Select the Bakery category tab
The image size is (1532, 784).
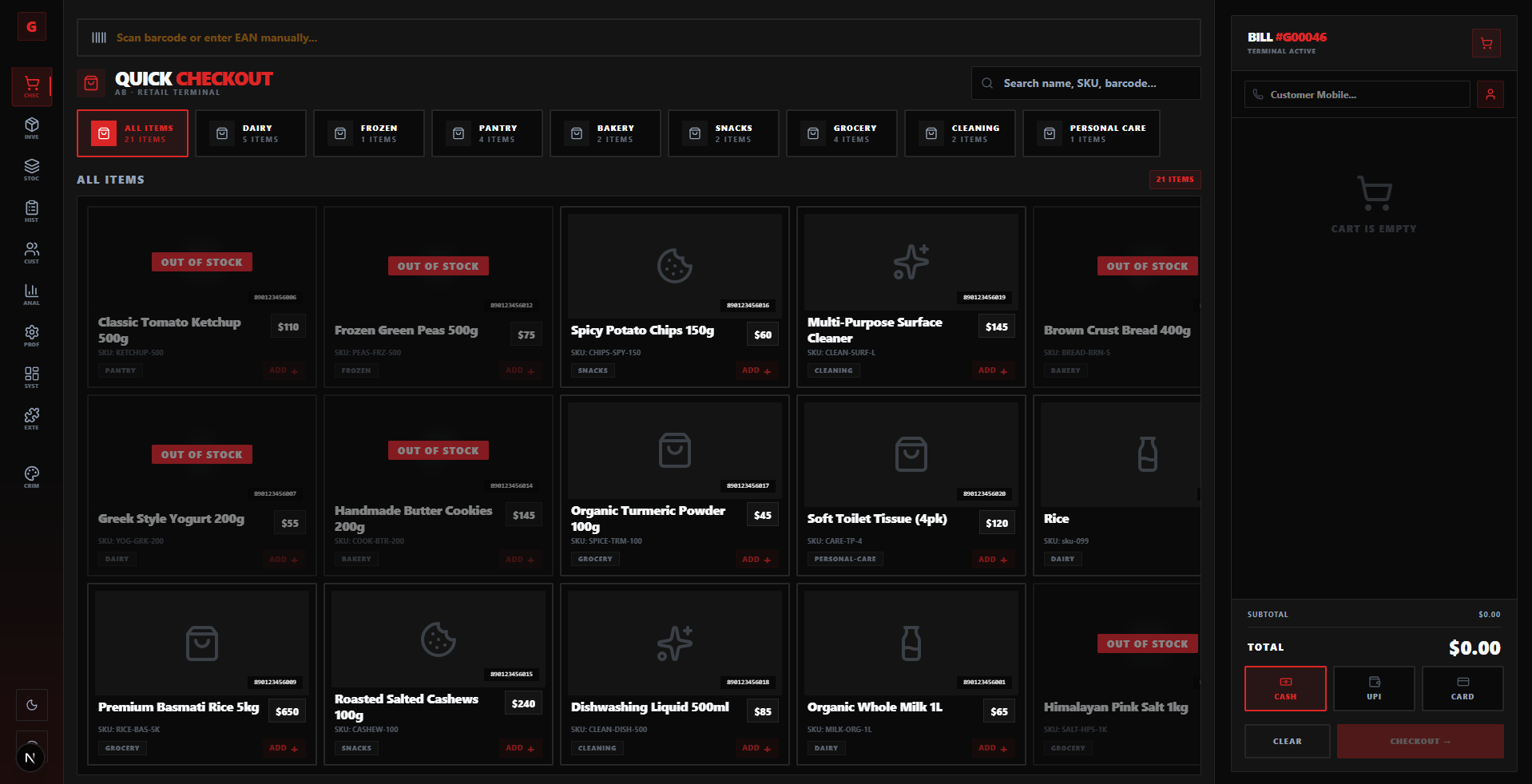tap(605, 133)
